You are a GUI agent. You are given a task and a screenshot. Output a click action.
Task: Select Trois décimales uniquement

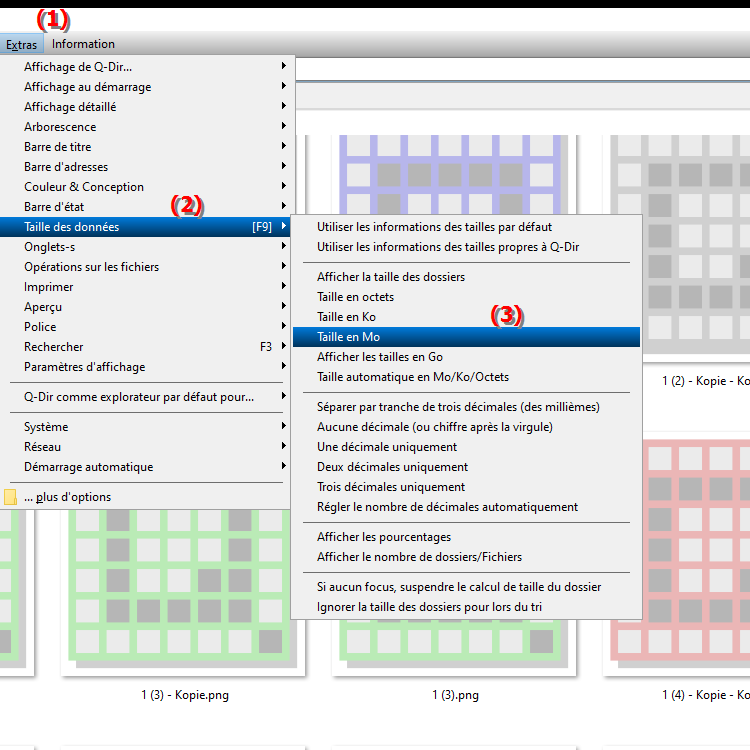[x=466, y=487]
